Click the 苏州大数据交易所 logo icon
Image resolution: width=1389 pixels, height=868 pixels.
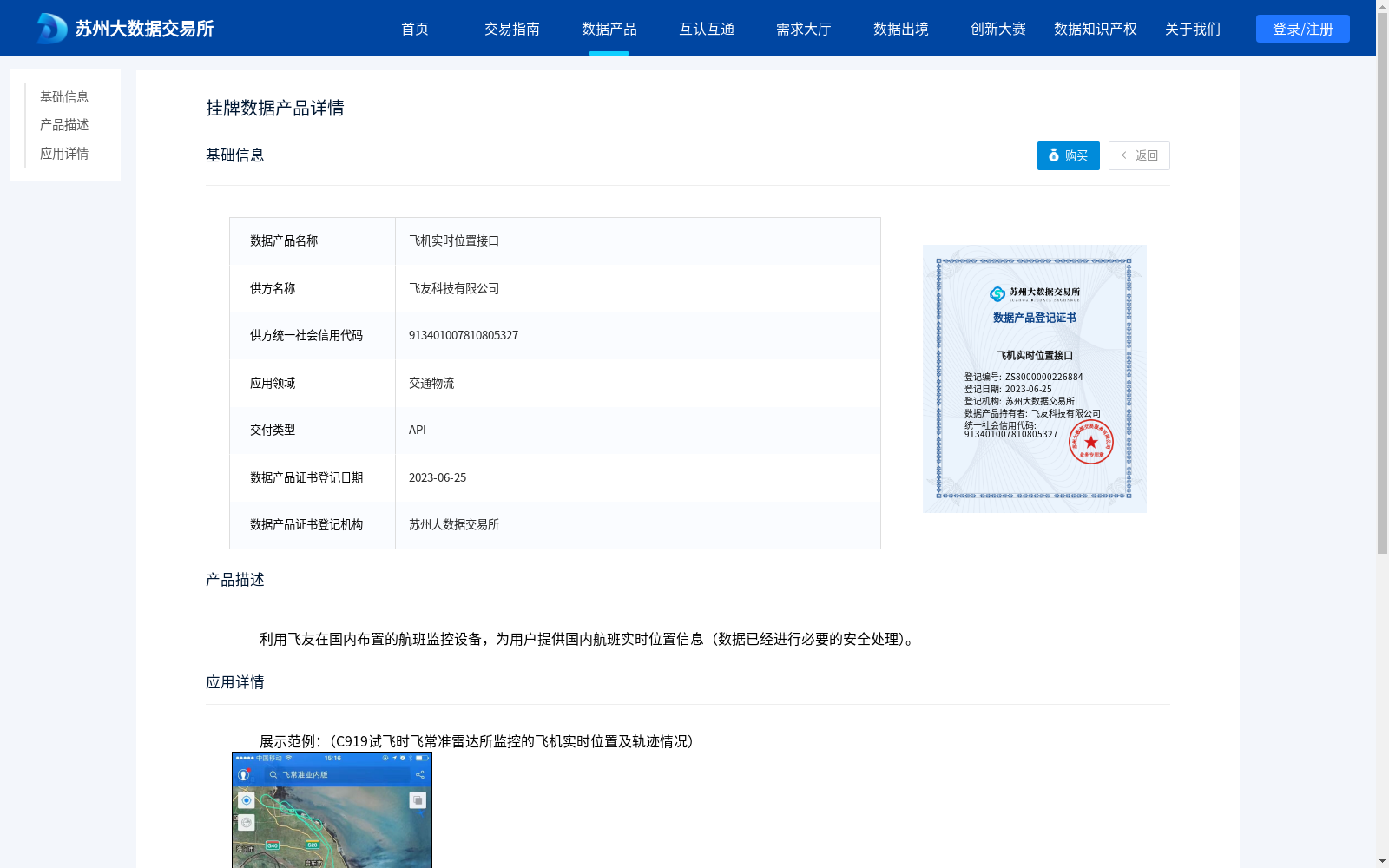click(x=51, y=29)
